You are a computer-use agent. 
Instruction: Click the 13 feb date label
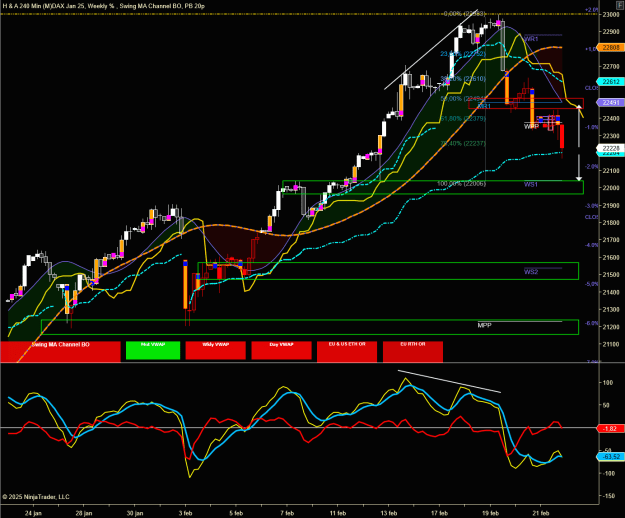pyautogui.click(x=389, y=513)
